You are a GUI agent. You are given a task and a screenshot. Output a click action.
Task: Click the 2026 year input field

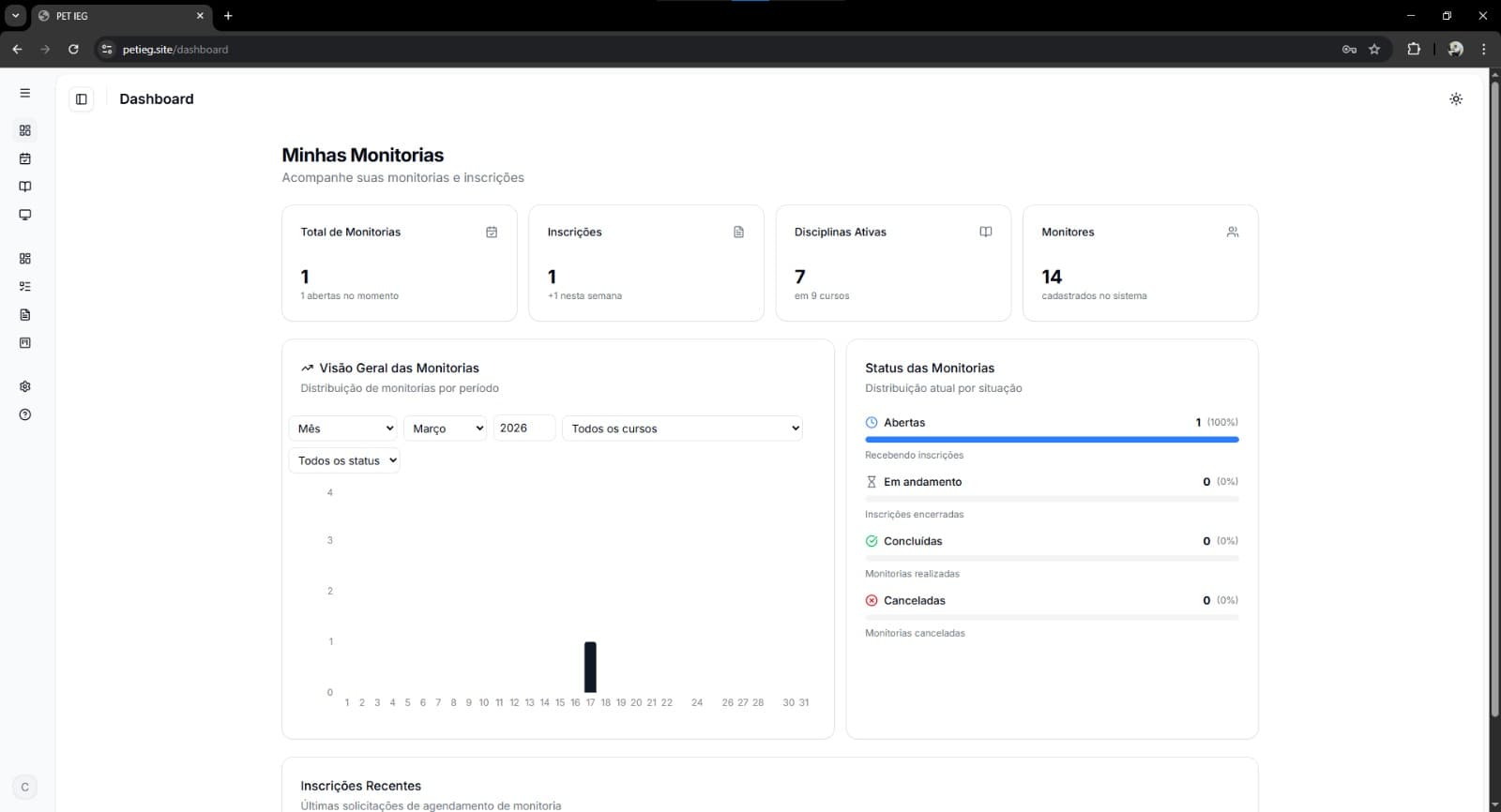(x=523, y=429)
